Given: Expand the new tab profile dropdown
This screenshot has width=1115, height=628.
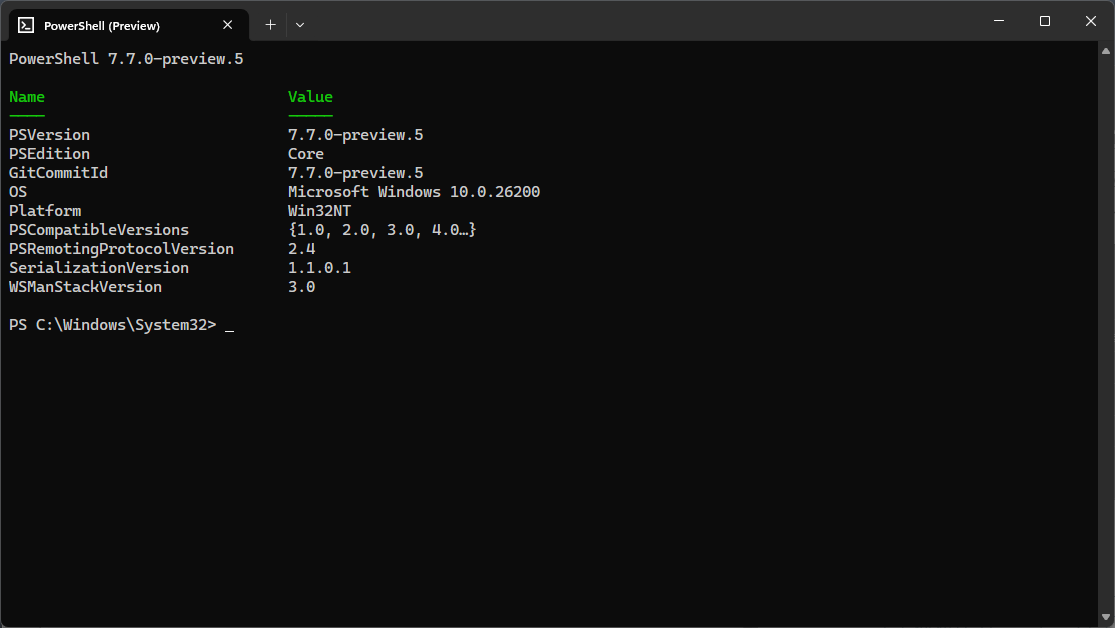Looking at the screenshot, I should tap(300, 25).
